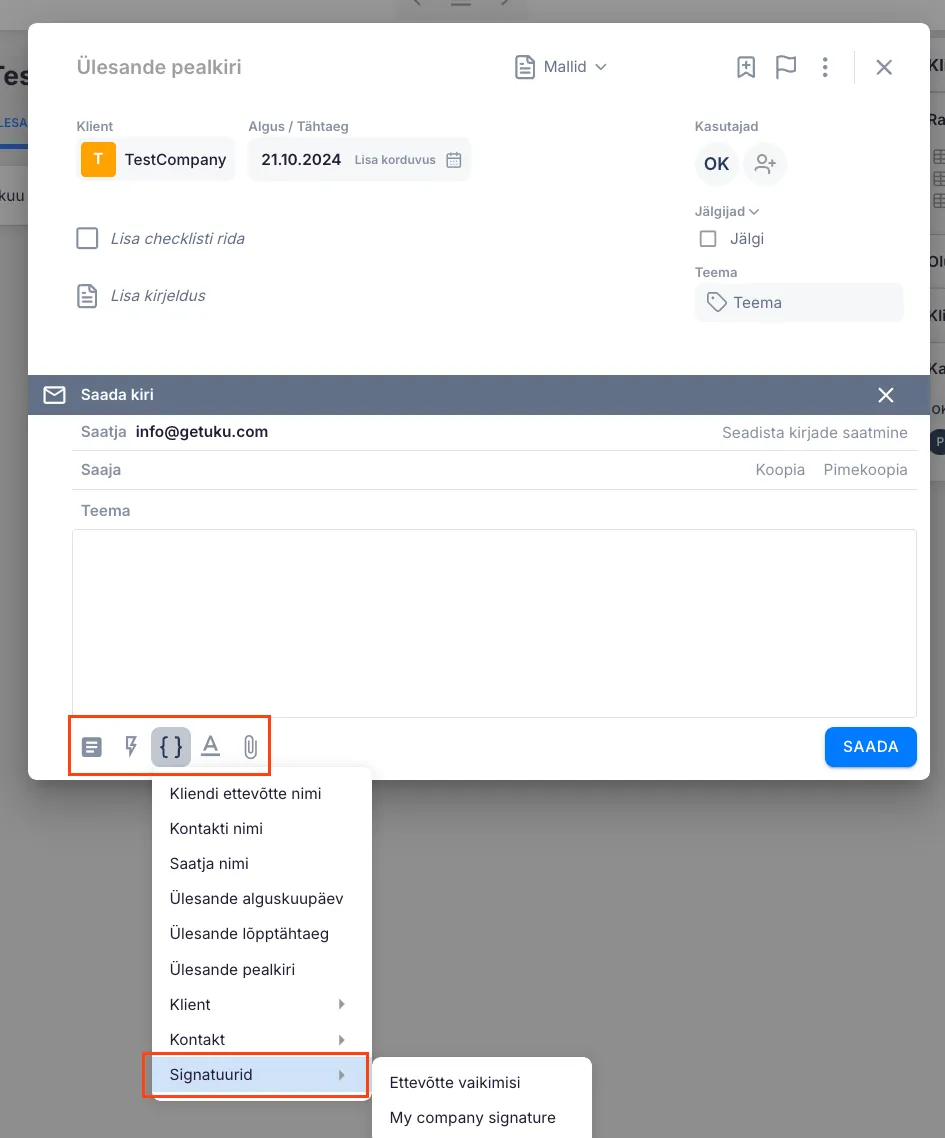Image resolution: width=945 pixels, height=1138 pixels.
Task: Click the flag icon in header
Action: point(786,67)
